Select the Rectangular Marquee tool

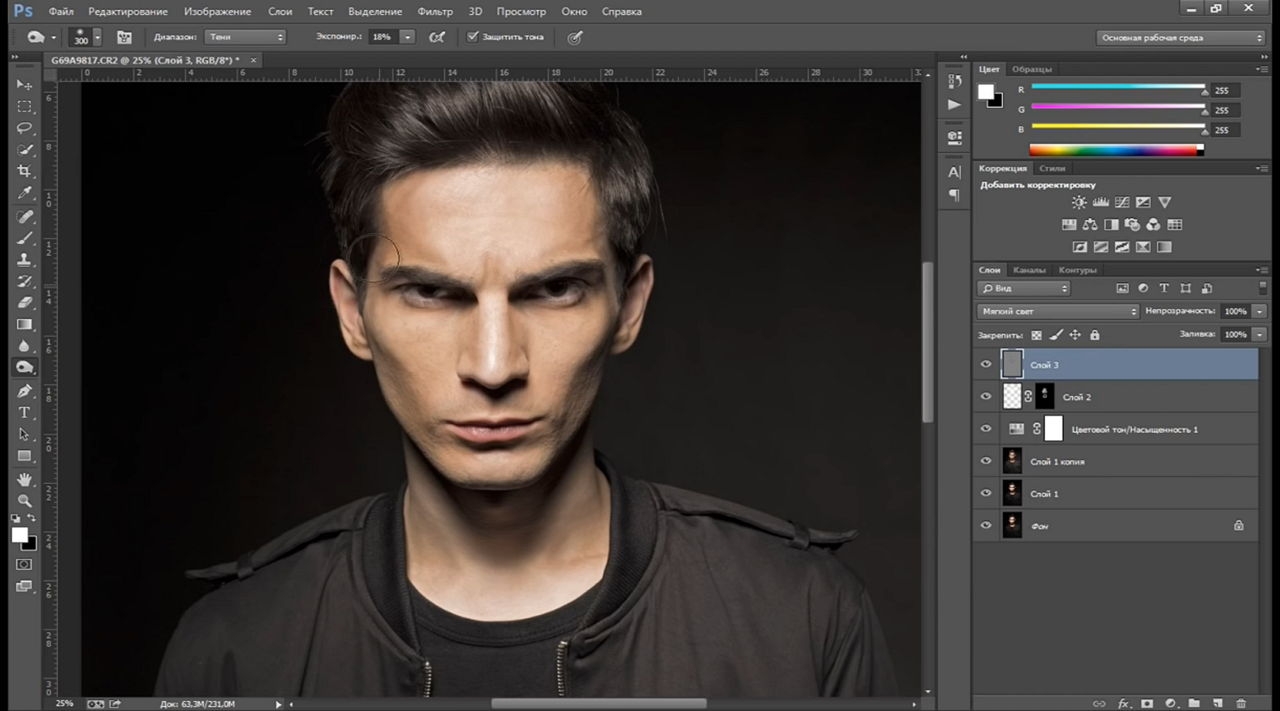24,107
